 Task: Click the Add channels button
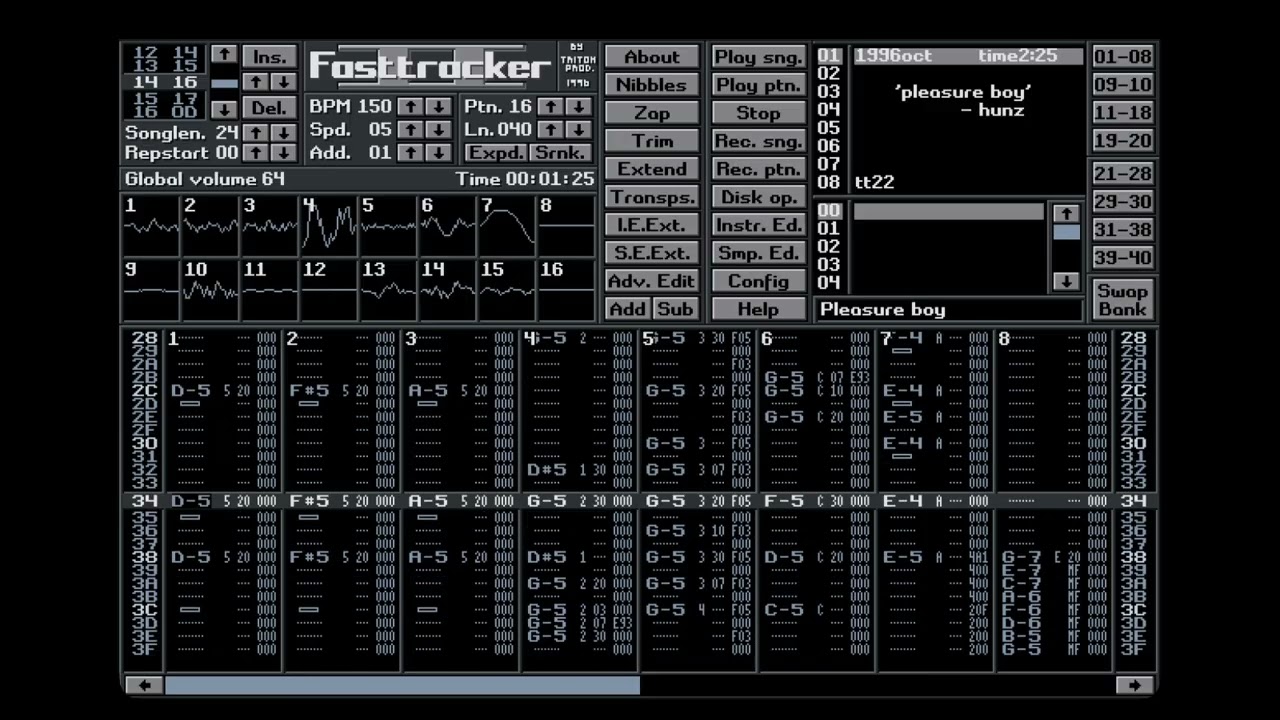coord(628,309)
